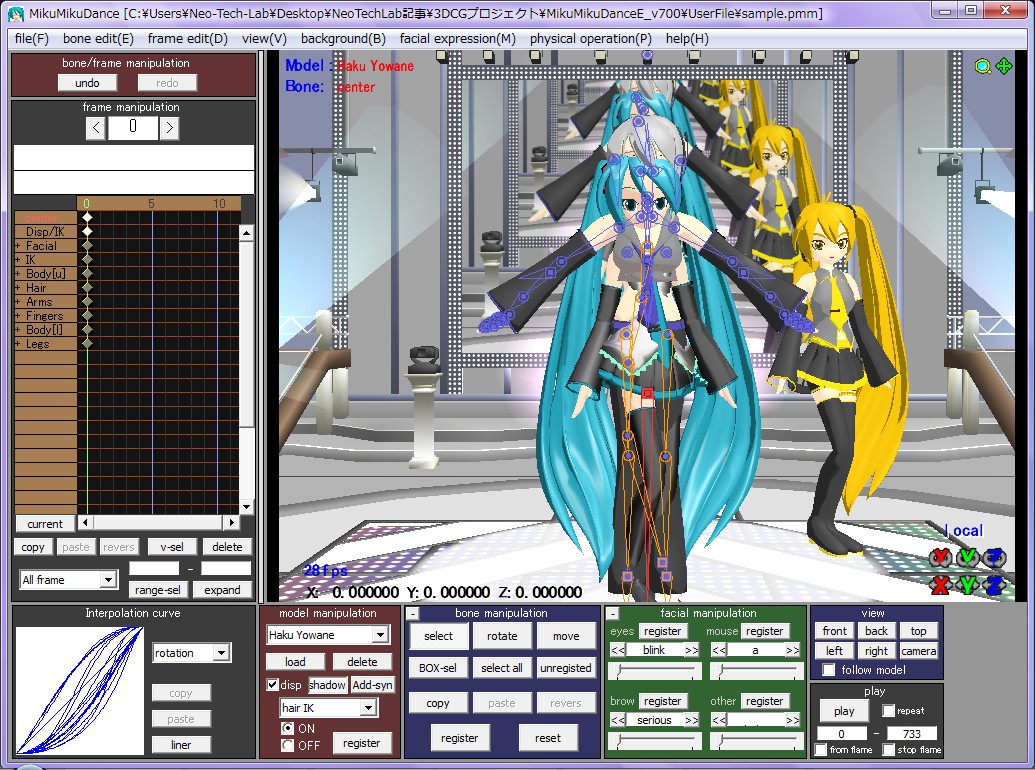This screenshot has width=1035, height=770.
Task: Open the Haku Yowane model dropdown
Action: point(380,635)
